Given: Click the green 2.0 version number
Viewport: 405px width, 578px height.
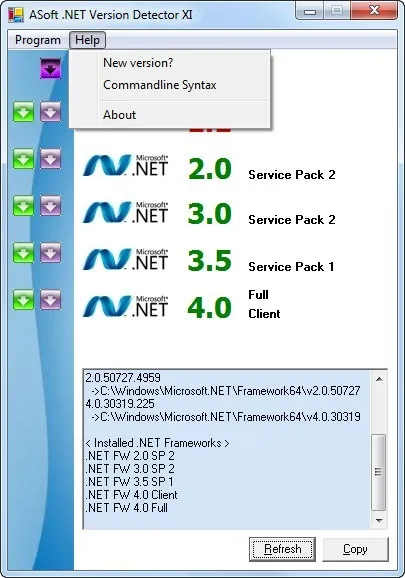Looking at the screenshot, I should pyautogui.click(x=210, y=169).
